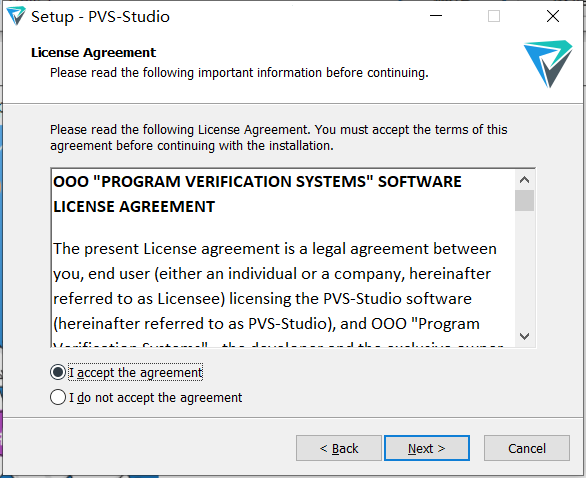Click the scroll up arrow of license text
Viewport: 586px width, 478px height.
click(524, 180)
